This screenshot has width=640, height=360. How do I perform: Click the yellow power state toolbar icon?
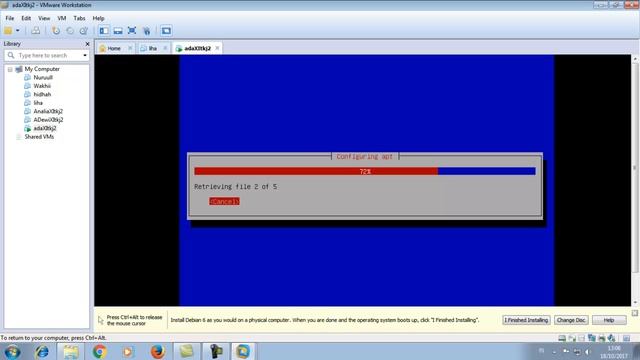coord(8,31)
